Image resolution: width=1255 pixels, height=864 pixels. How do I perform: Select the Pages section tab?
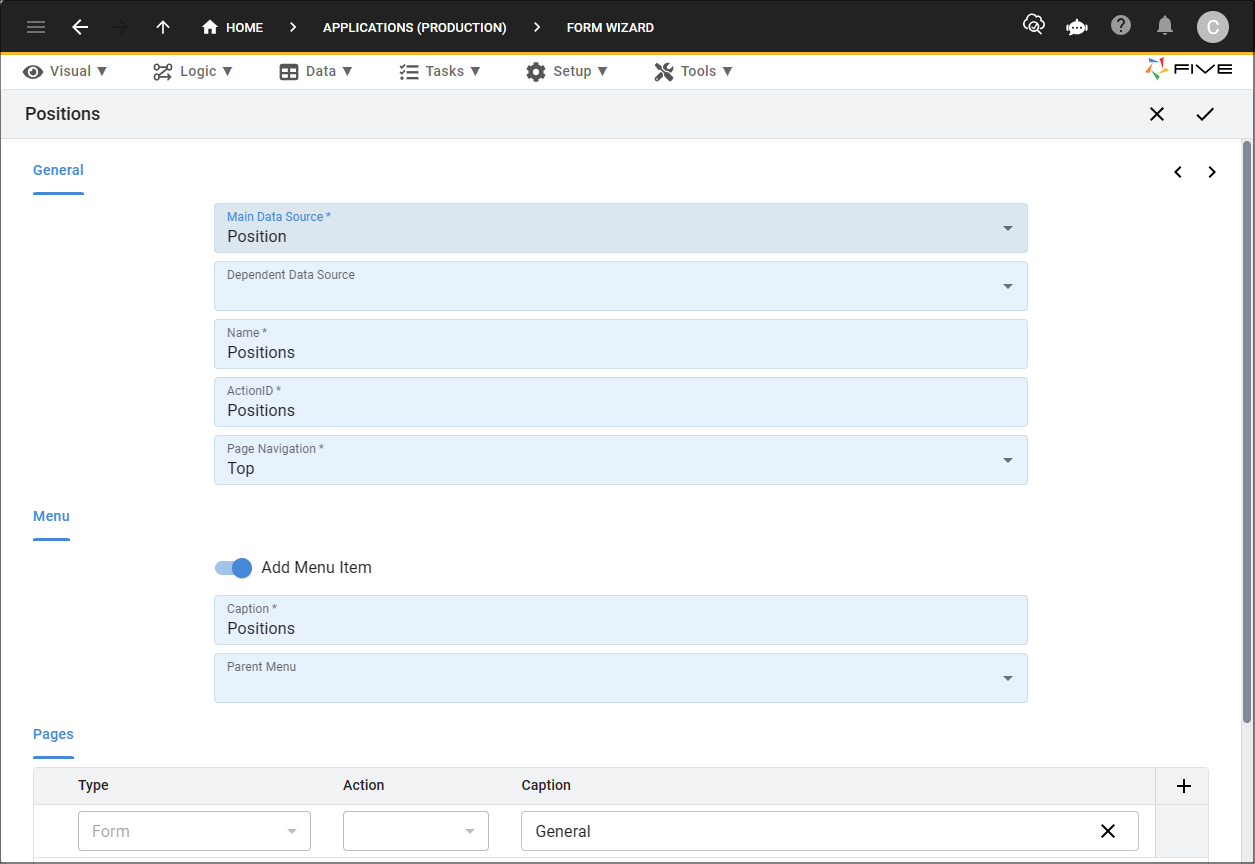53,735
